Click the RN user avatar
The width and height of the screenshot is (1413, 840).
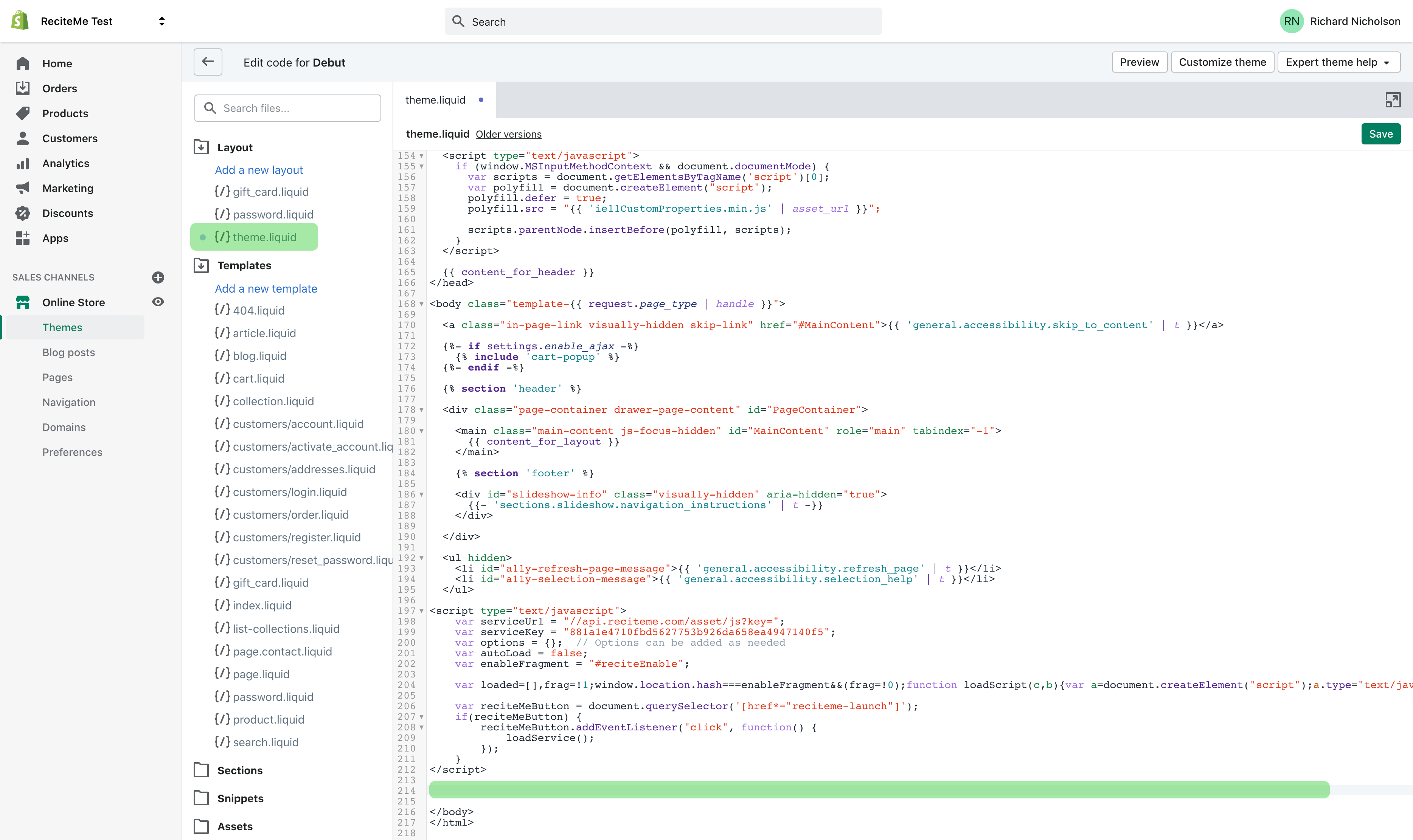tap(1292, 21)
